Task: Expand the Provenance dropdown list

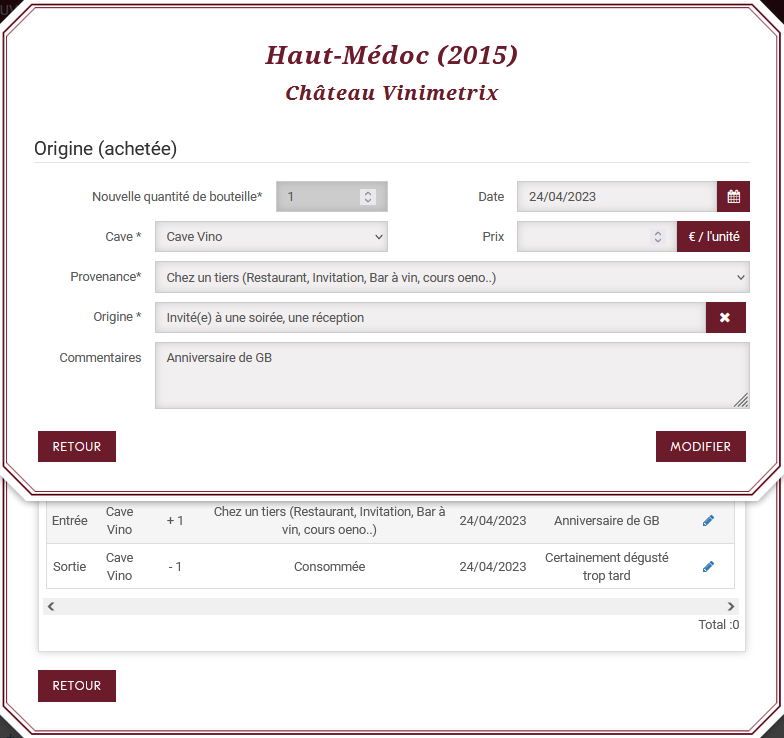Action: click(x=452, y=277)
